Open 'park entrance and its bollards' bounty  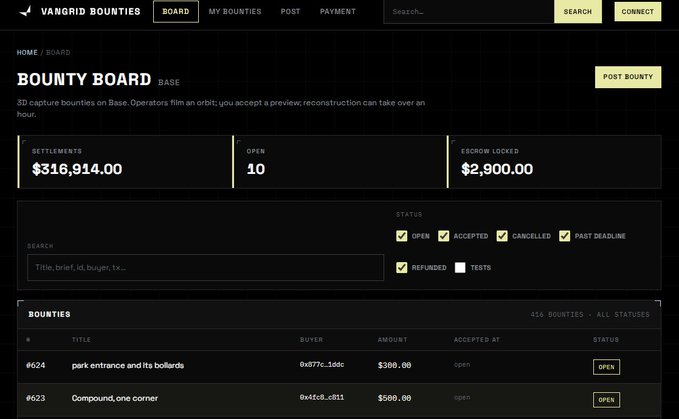128,365
